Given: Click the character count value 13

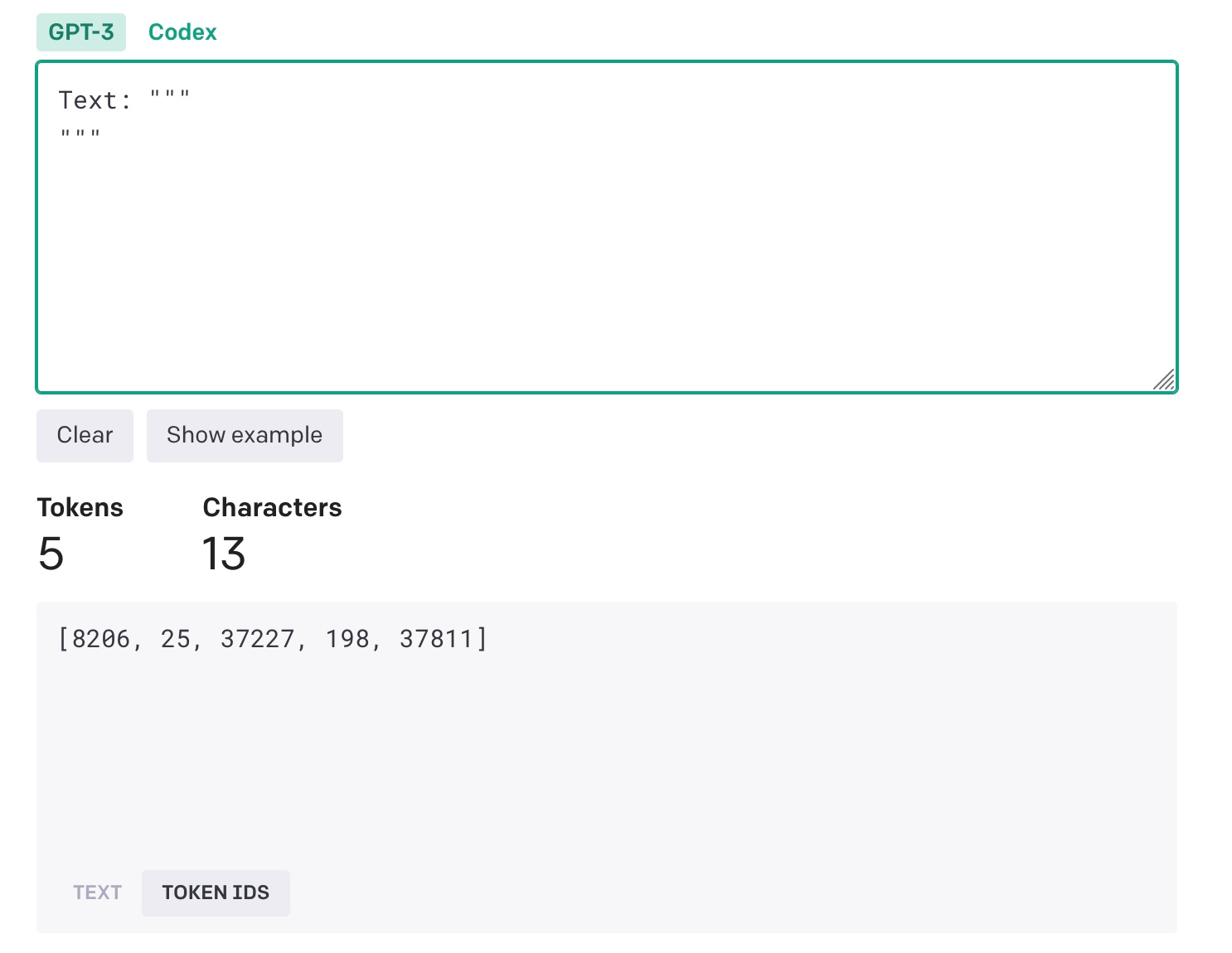Looking at the screenshot, I should click(x=224, y=554).
